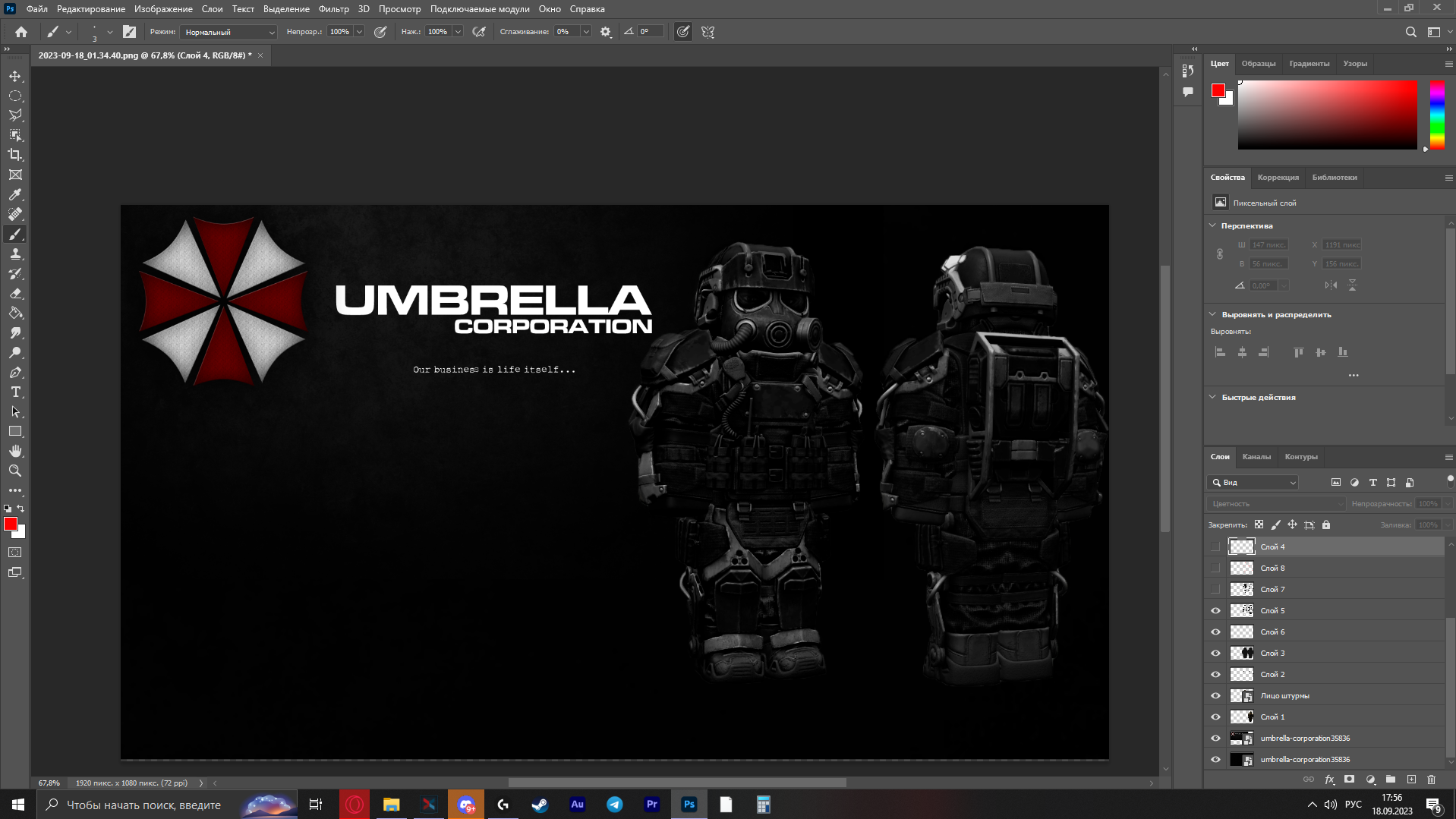
Task: Show hidden layer Слой 8
Action: tap(1215, 568)
